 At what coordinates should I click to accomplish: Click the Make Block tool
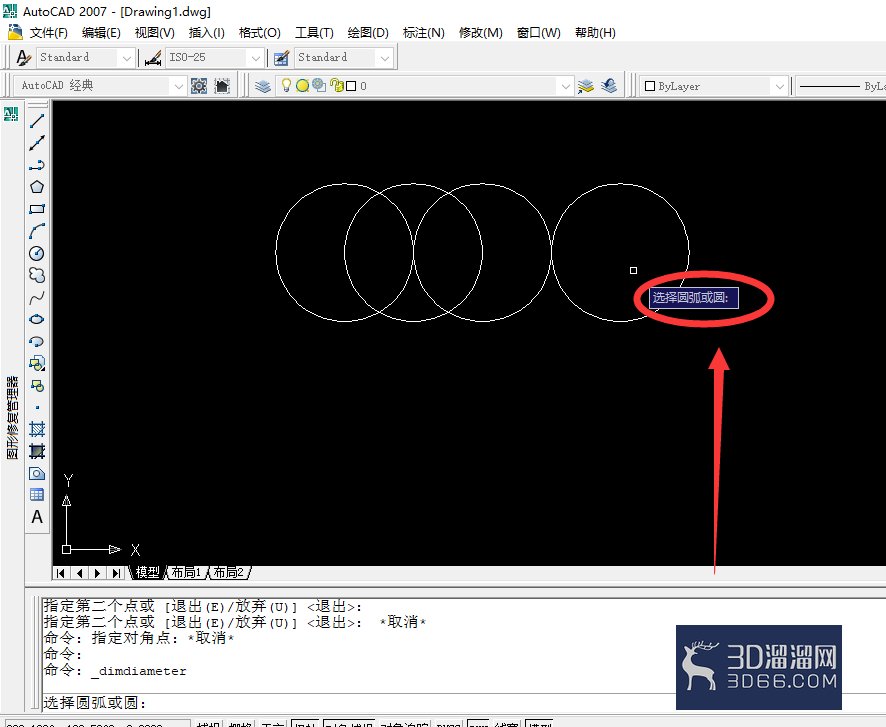point(37,386)
